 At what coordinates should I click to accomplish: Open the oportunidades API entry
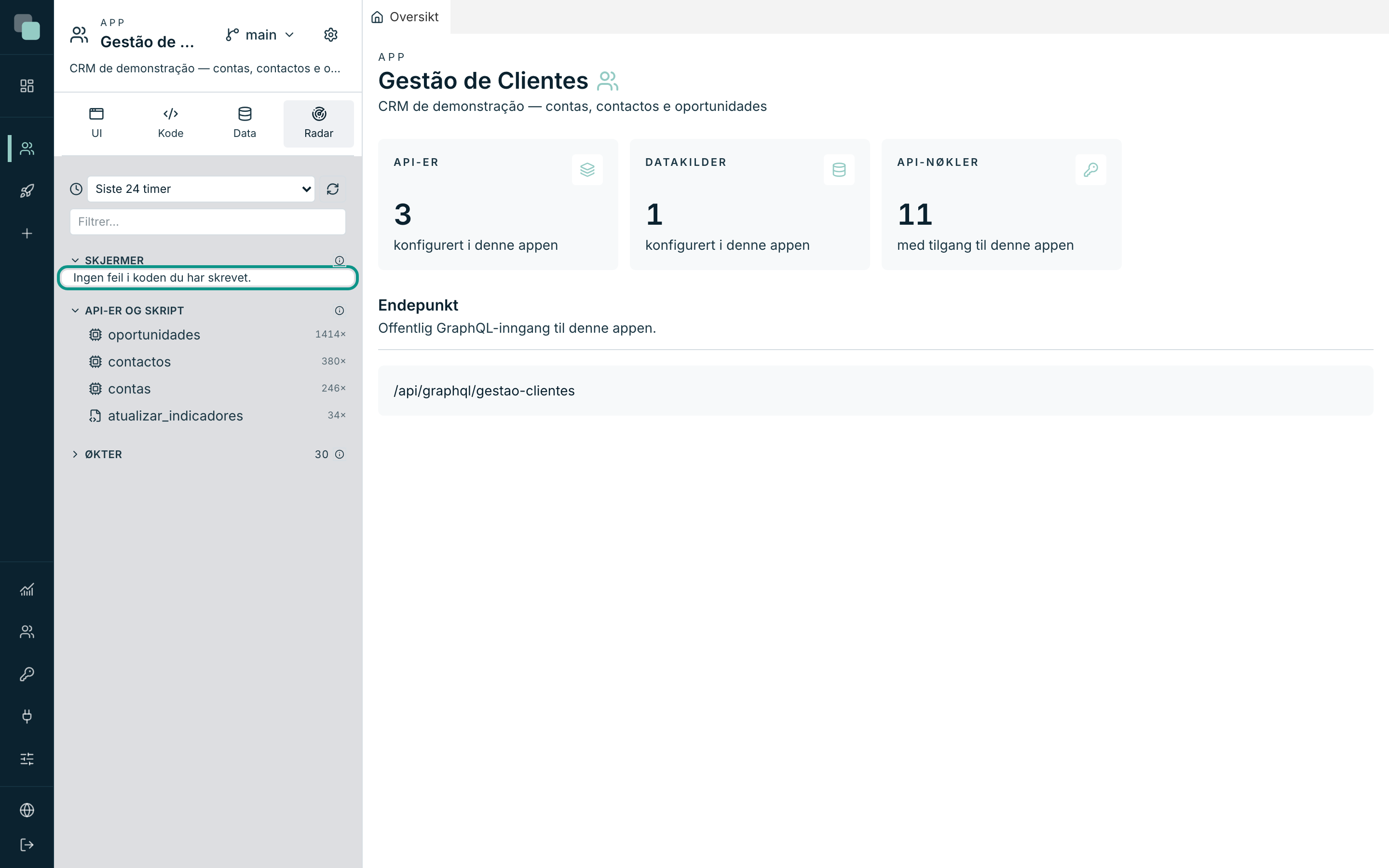[208, 335]
